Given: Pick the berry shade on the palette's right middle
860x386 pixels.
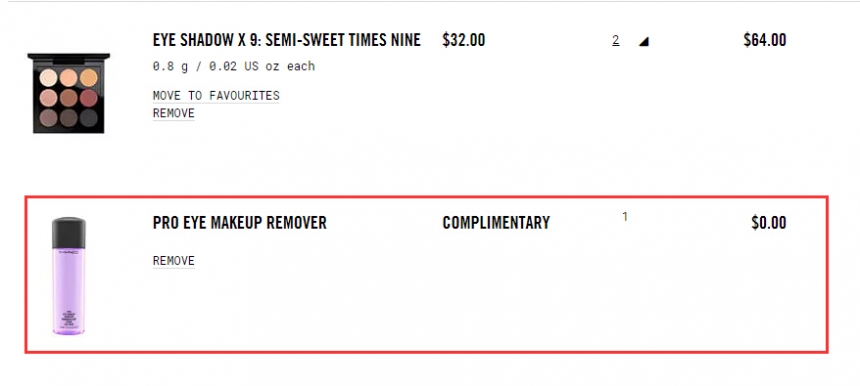Looking at the screenshot, I should click(x=88, y=98).
